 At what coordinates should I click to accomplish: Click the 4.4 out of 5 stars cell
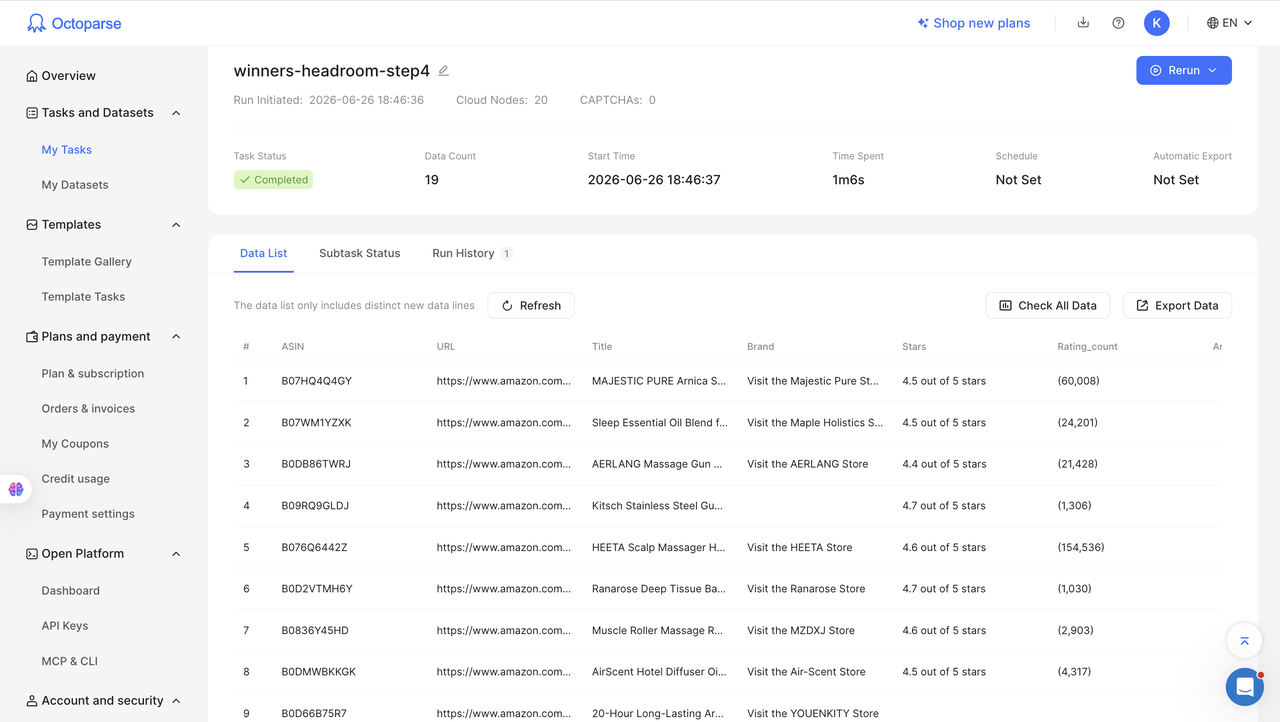[x=944, y=464]
